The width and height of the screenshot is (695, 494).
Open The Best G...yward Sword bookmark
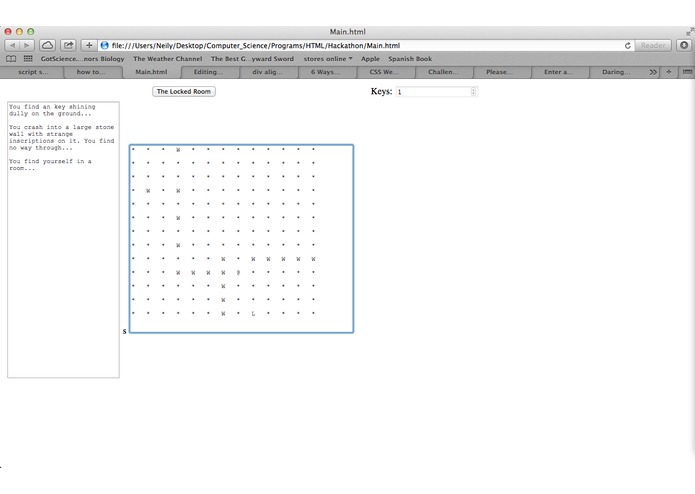coord(252,58)
